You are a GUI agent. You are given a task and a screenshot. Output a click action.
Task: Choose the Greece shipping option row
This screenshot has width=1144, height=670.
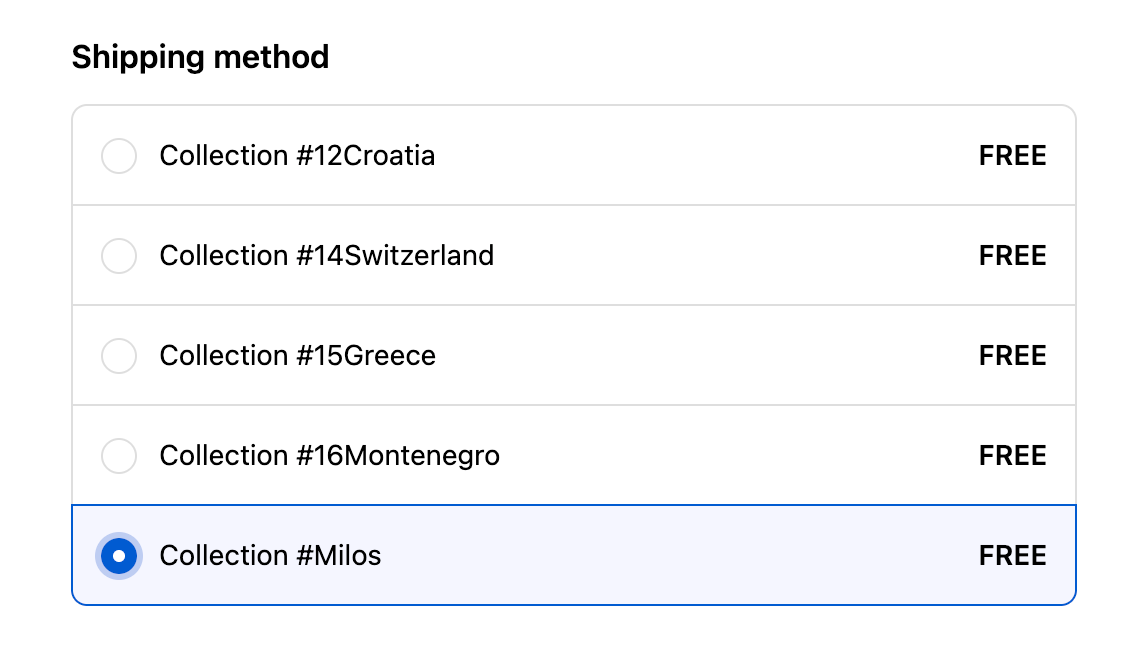700,356
